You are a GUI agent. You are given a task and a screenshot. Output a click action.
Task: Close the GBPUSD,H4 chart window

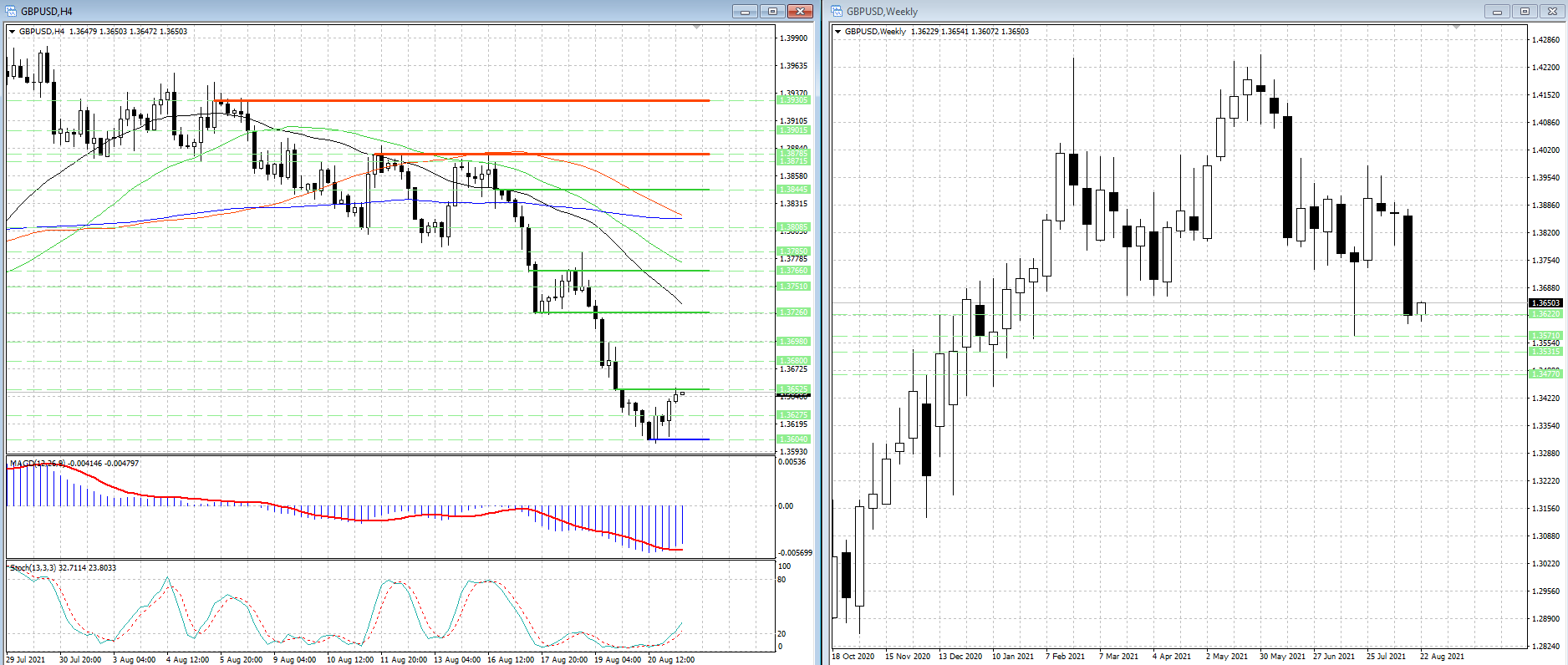coord(800,12)
